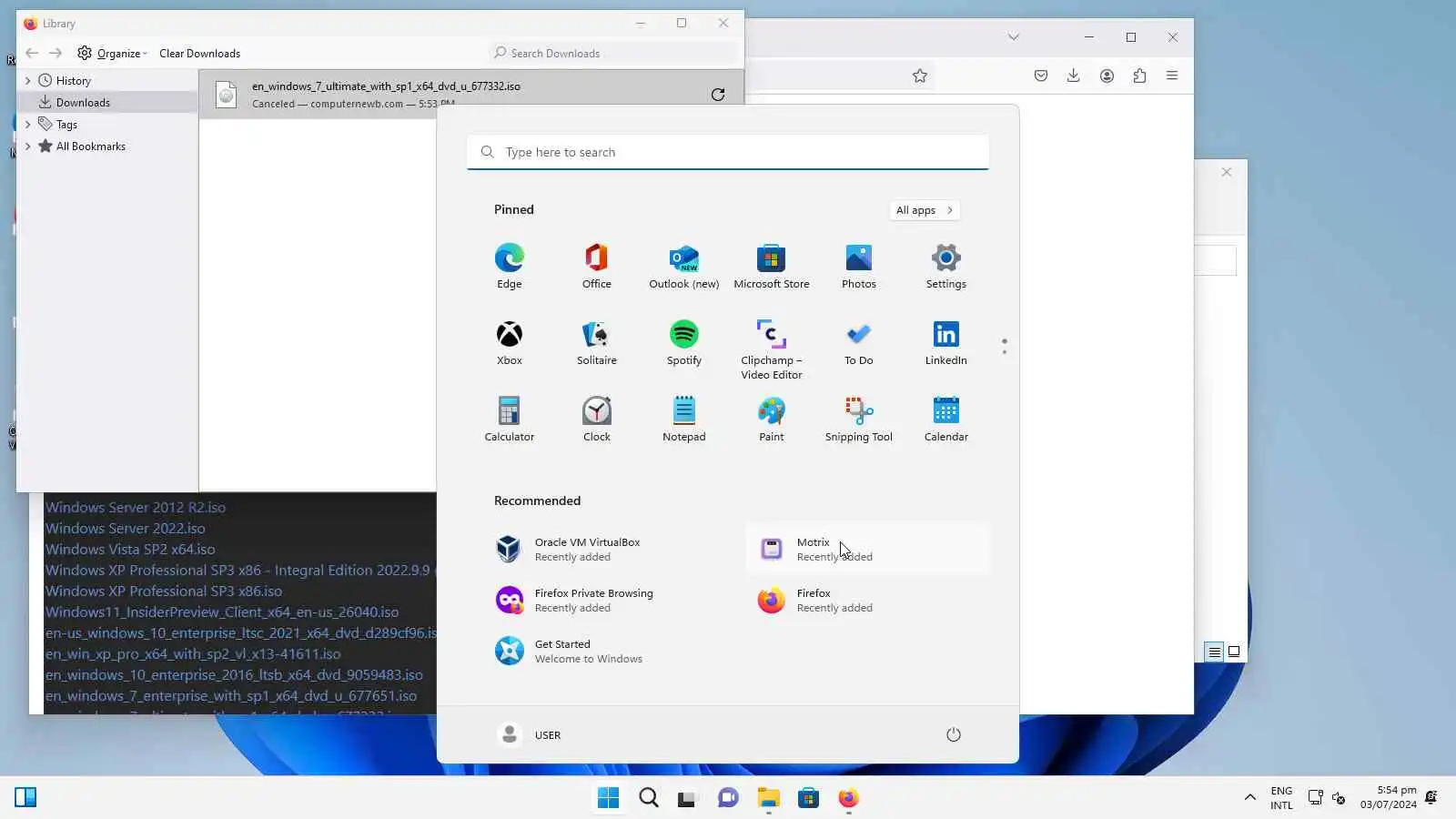Launch Spotify from pinned apps
Image resolution: width=1456 pixels, height=819 pixels.
click(684, 342)
